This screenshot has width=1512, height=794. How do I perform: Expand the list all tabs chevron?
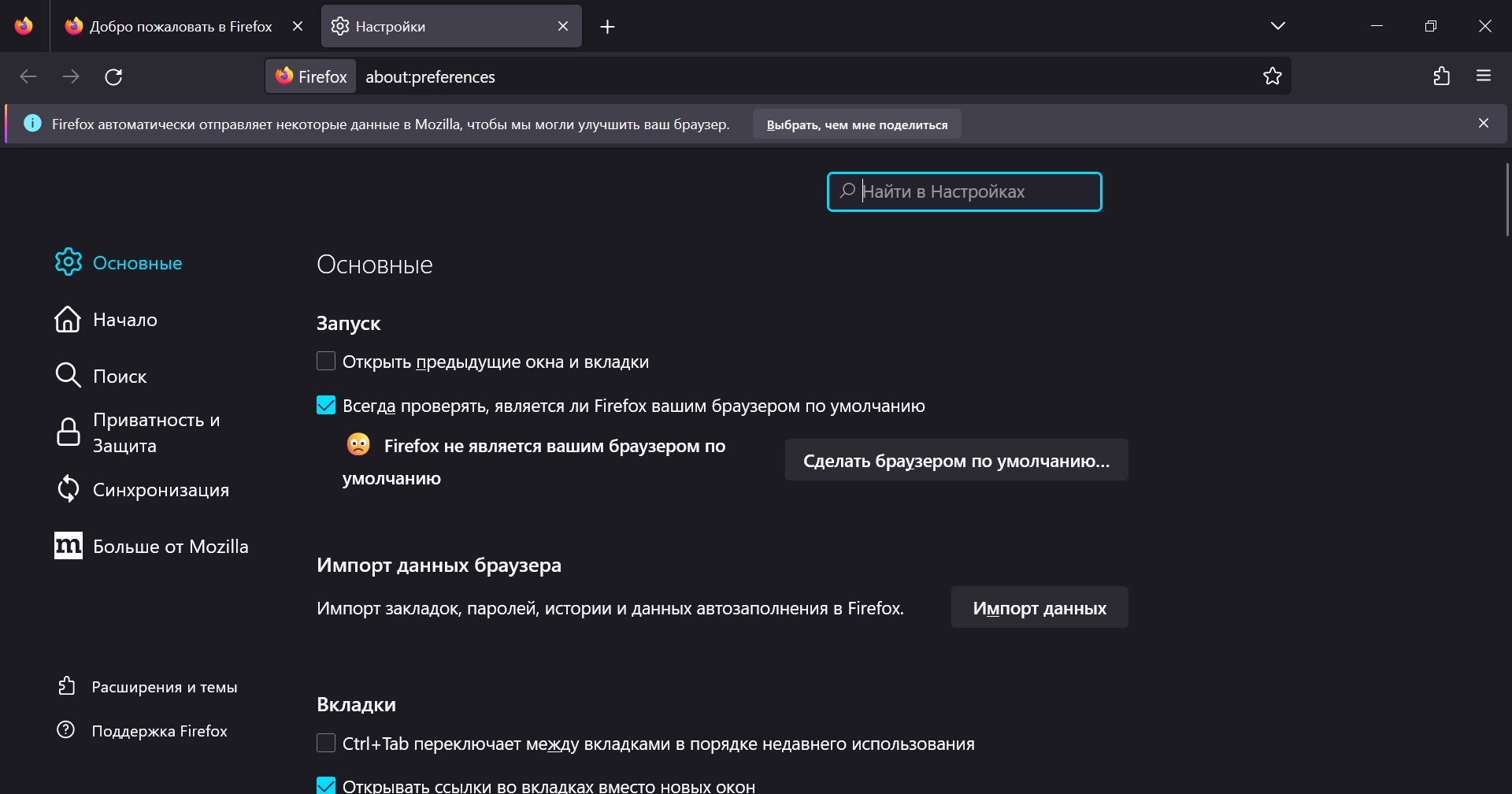pos(1278,26)
